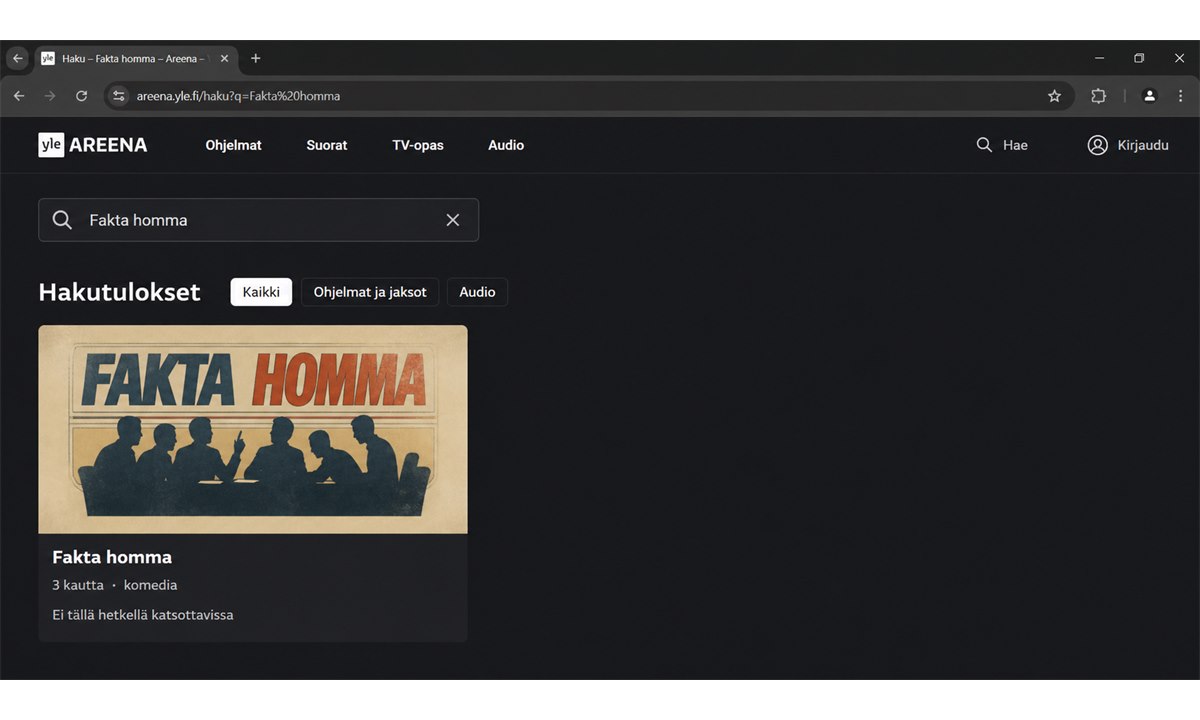Click the Kirjaudu user profile icon
This screenshot has height=720, width=1200.
[x=1097, y=145]
